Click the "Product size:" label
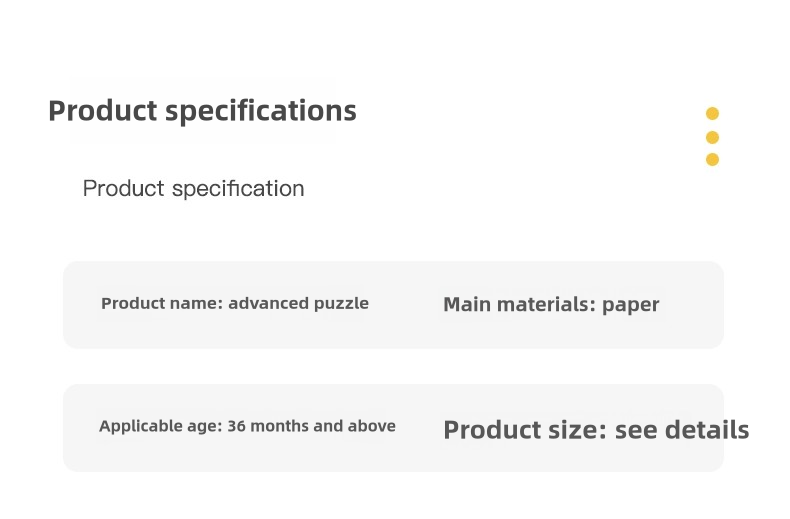This screenshot has height=519, width=790. click(525, 430)
